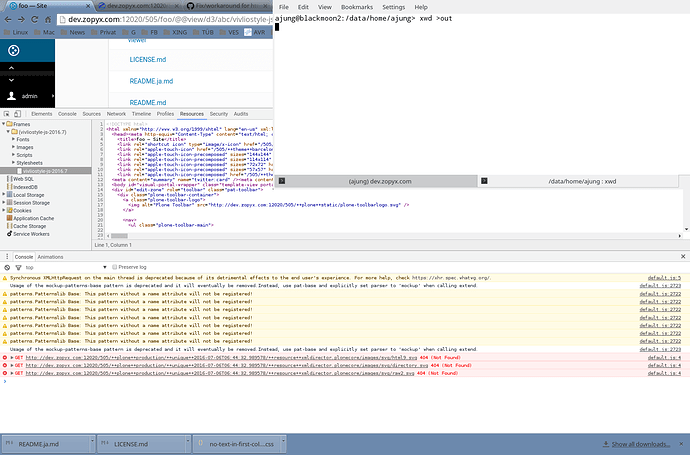The image size is (690, 455).
Task: Close the foo — Site browser tab
Action: point(88,6)
